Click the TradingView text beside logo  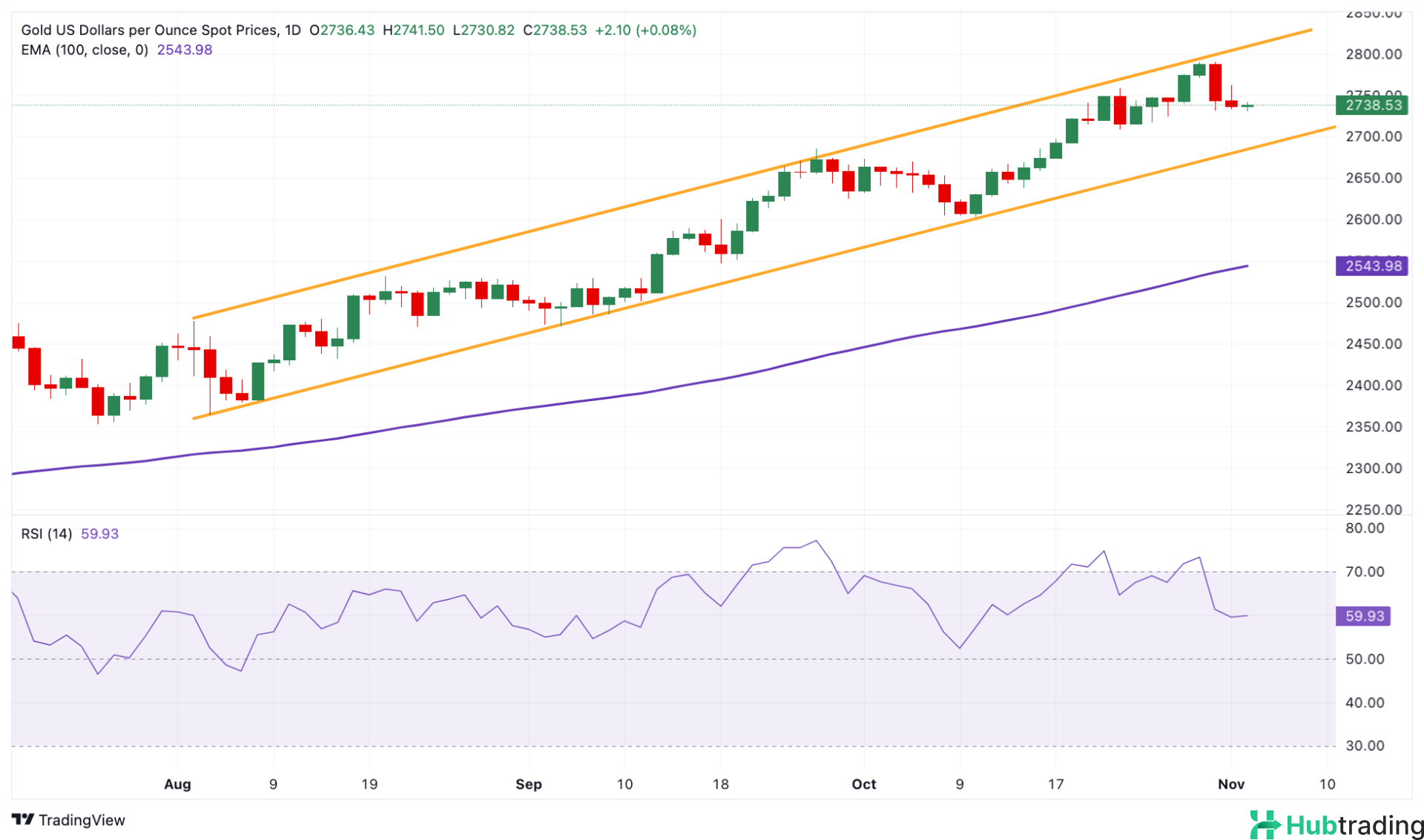[x=82, y=820]
